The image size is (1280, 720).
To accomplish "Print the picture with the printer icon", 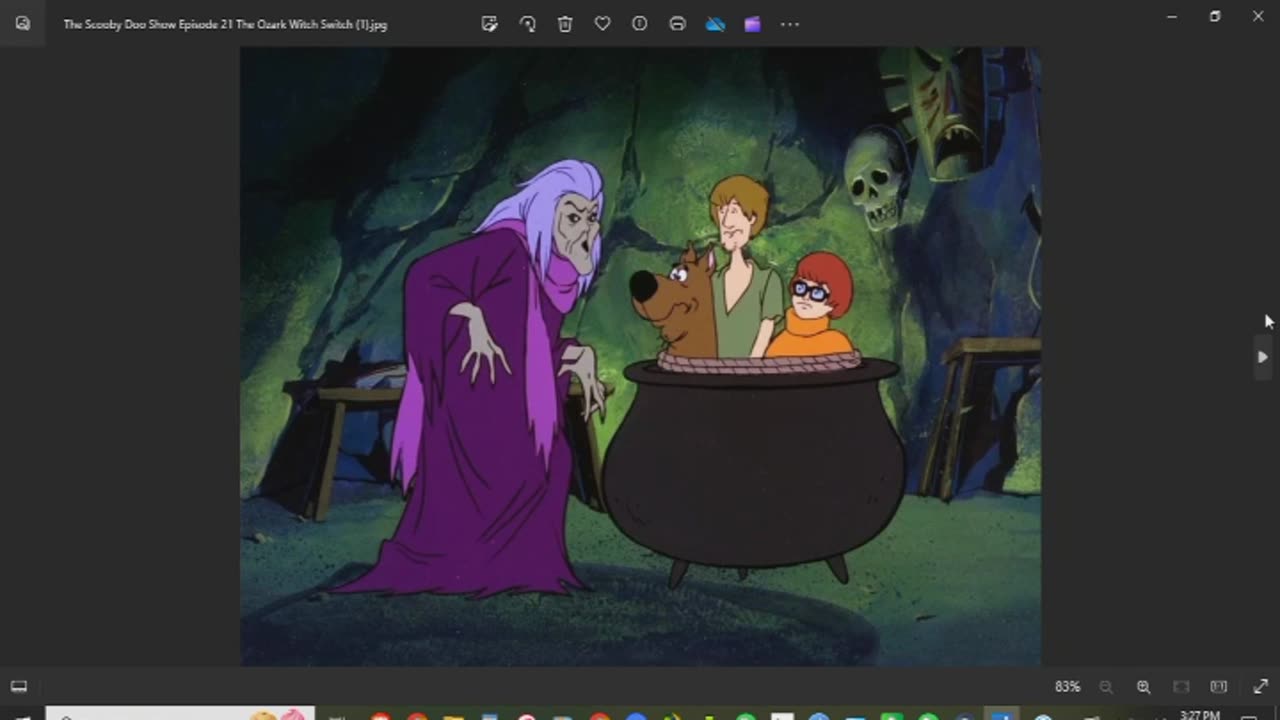I will tap(677, 24).
